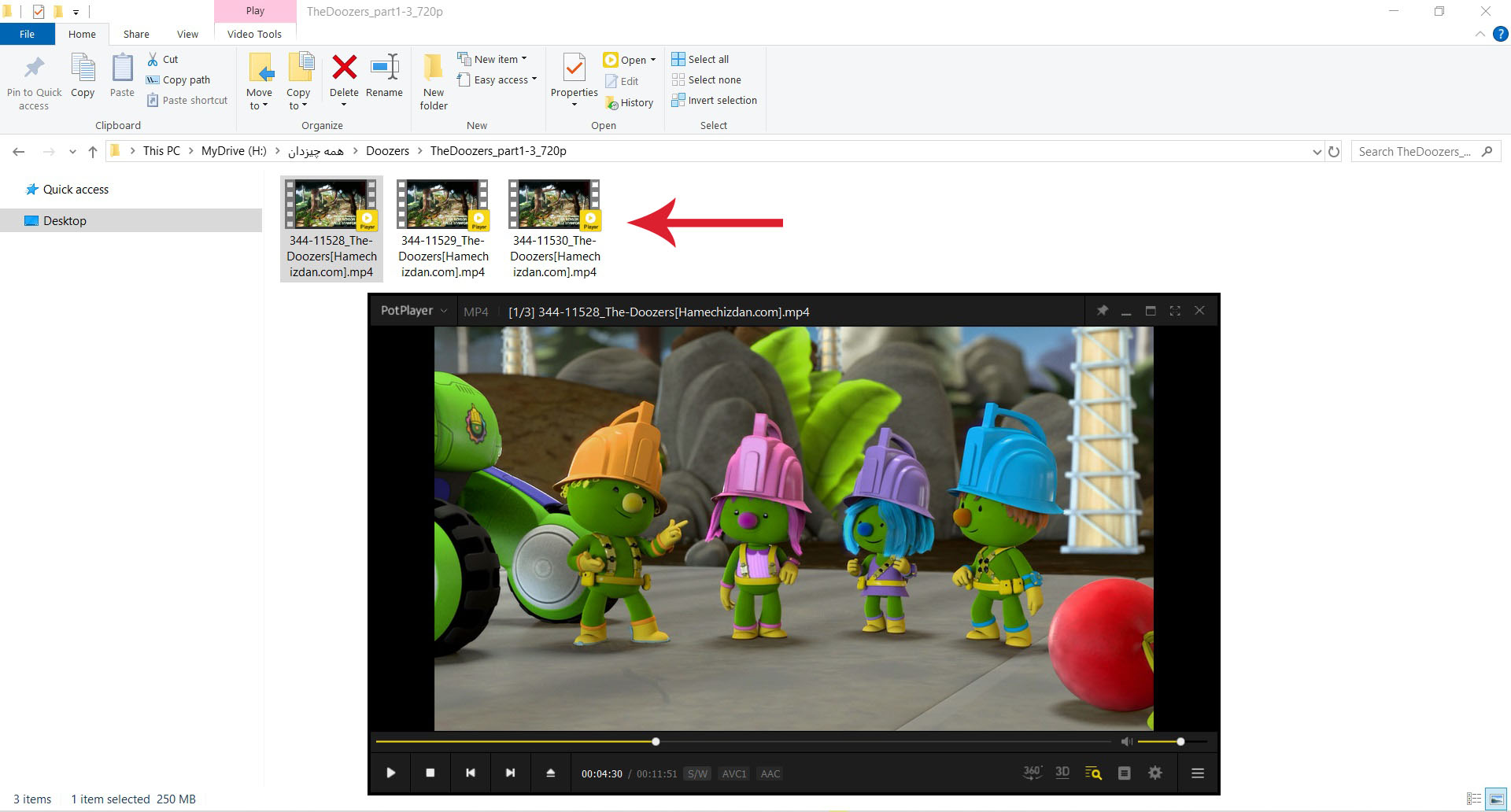Viewport: 1511px width, 812px height.
Task: Go up one folder level
Action: pyautogui.click(x=93, y=152)
